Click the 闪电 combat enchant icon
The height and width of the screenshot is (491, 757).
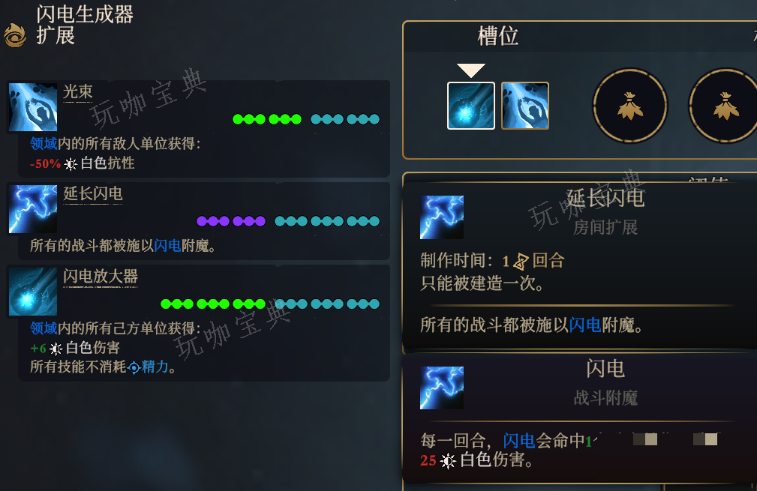[x=442, y=388]
